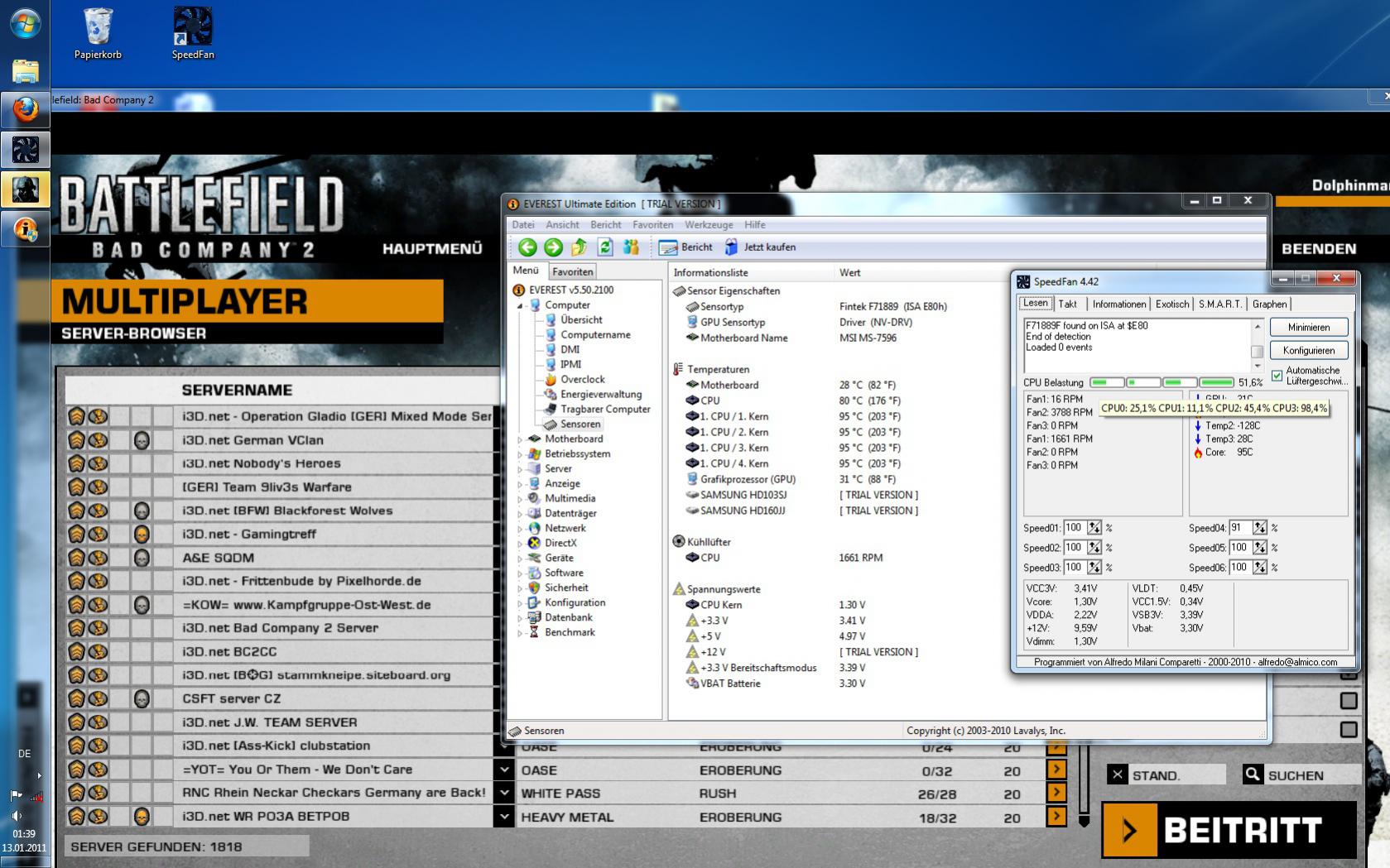
Task: Click BEENDEN in Battlefield menu
Action: coord(1319,248)
